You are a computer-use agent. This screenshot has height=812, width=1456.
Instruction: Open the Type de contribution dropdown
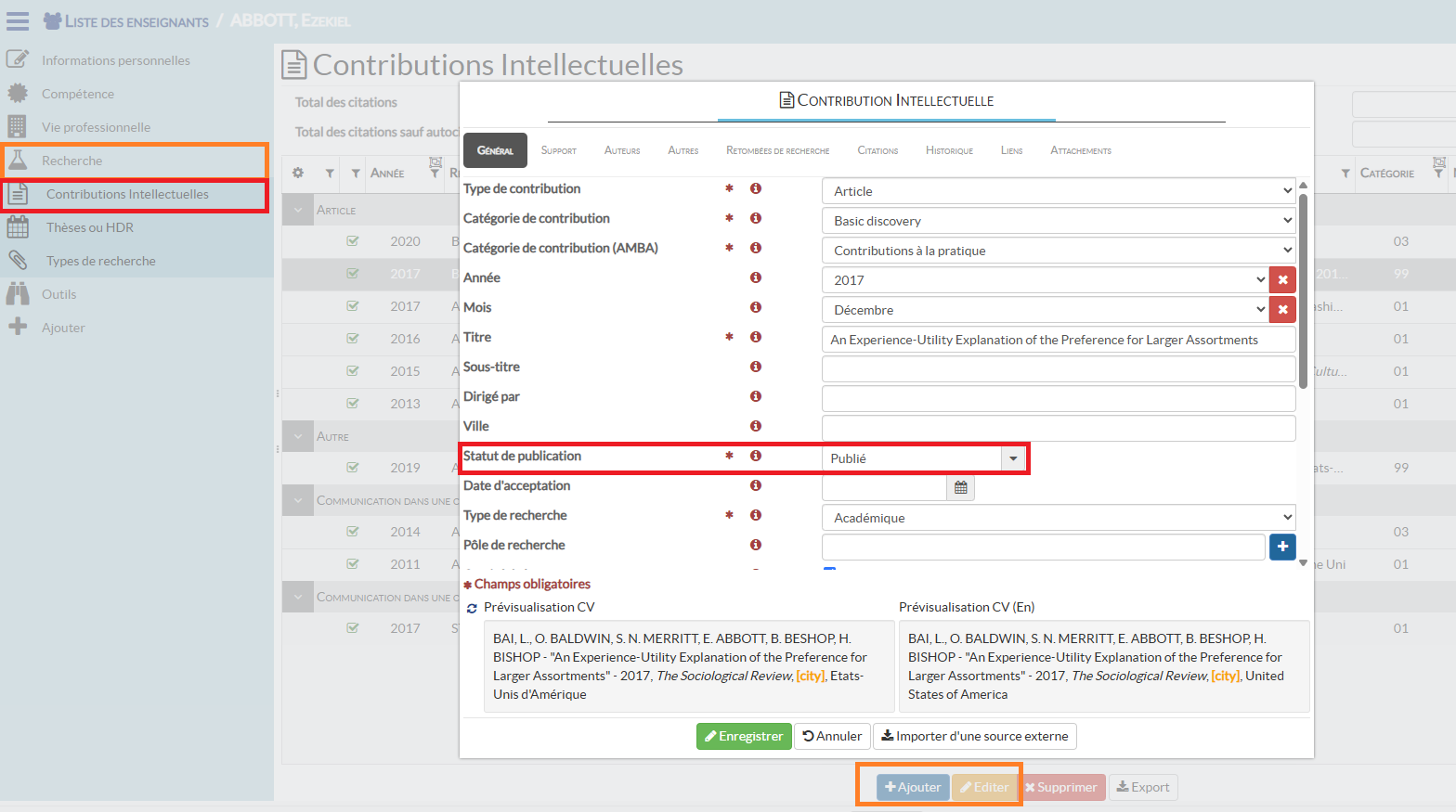tap(1058, 191)
